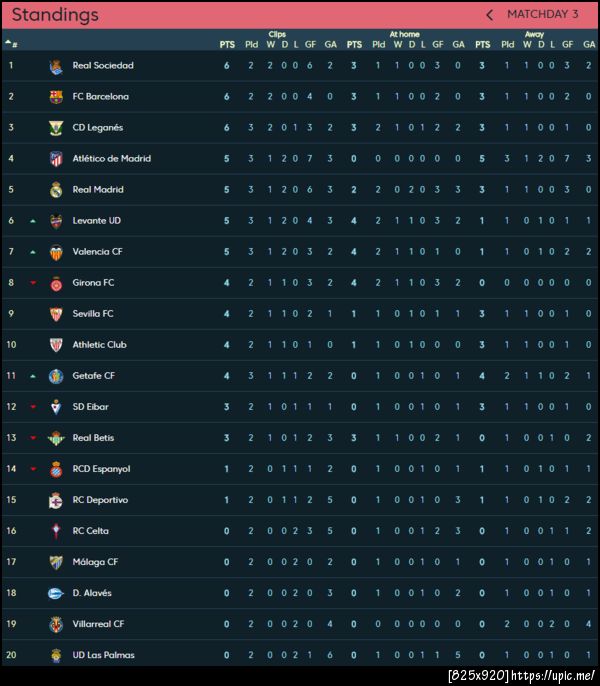
Task: Sort table by position number column
Action: coord(11,44)
